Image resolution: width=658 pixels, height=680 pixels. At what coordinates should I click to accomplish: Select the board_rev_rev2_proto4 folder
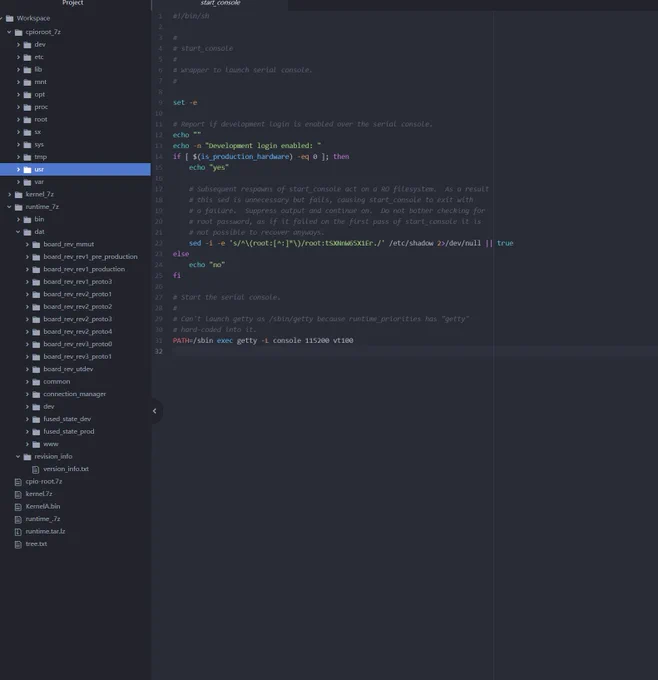pyautogui.click(x=78, y=332)
